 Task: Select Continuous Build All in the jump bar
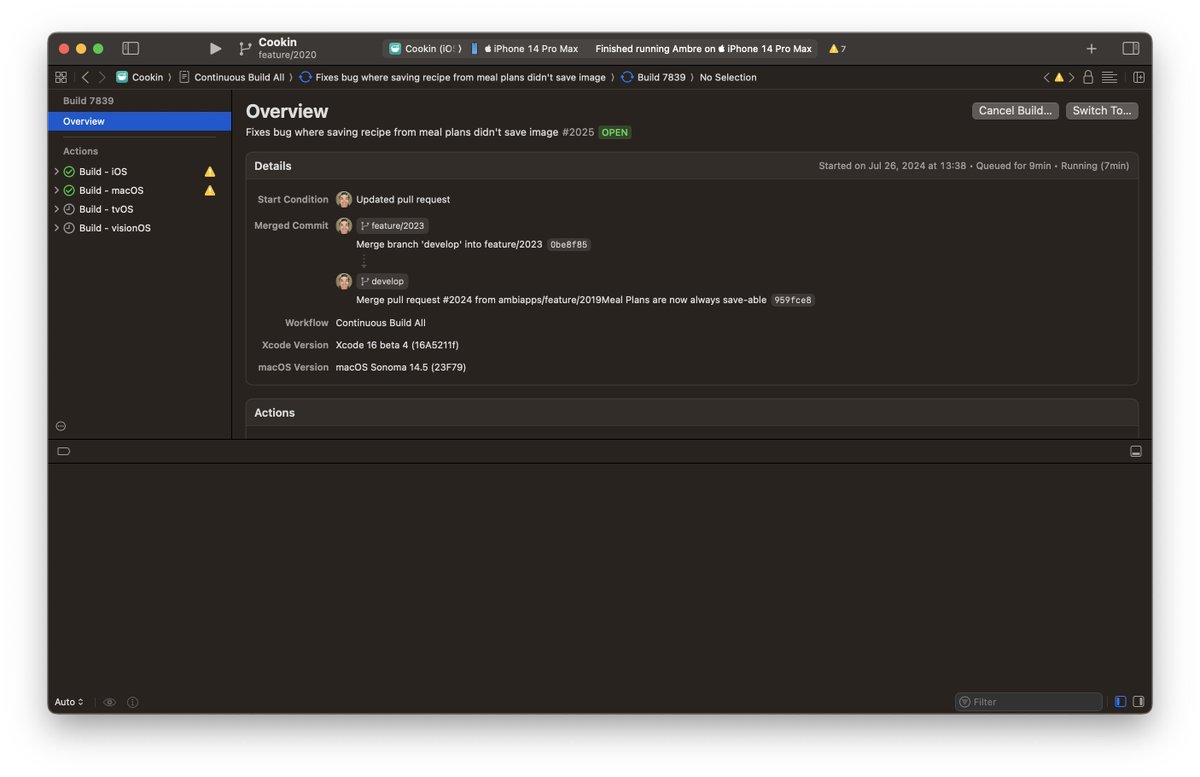tap(231, 77)
